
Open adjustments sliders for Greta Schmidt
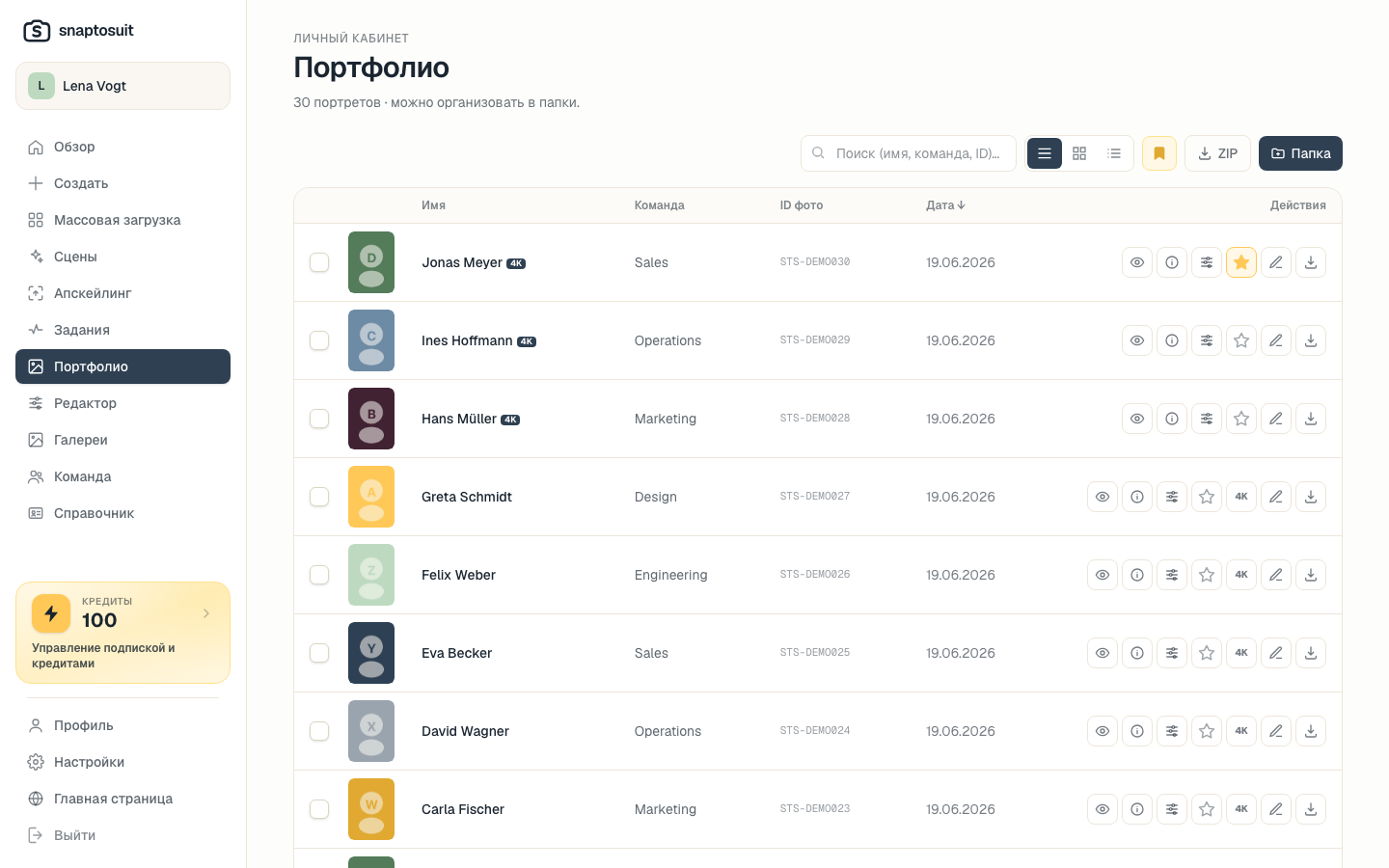coord(1172,497)
